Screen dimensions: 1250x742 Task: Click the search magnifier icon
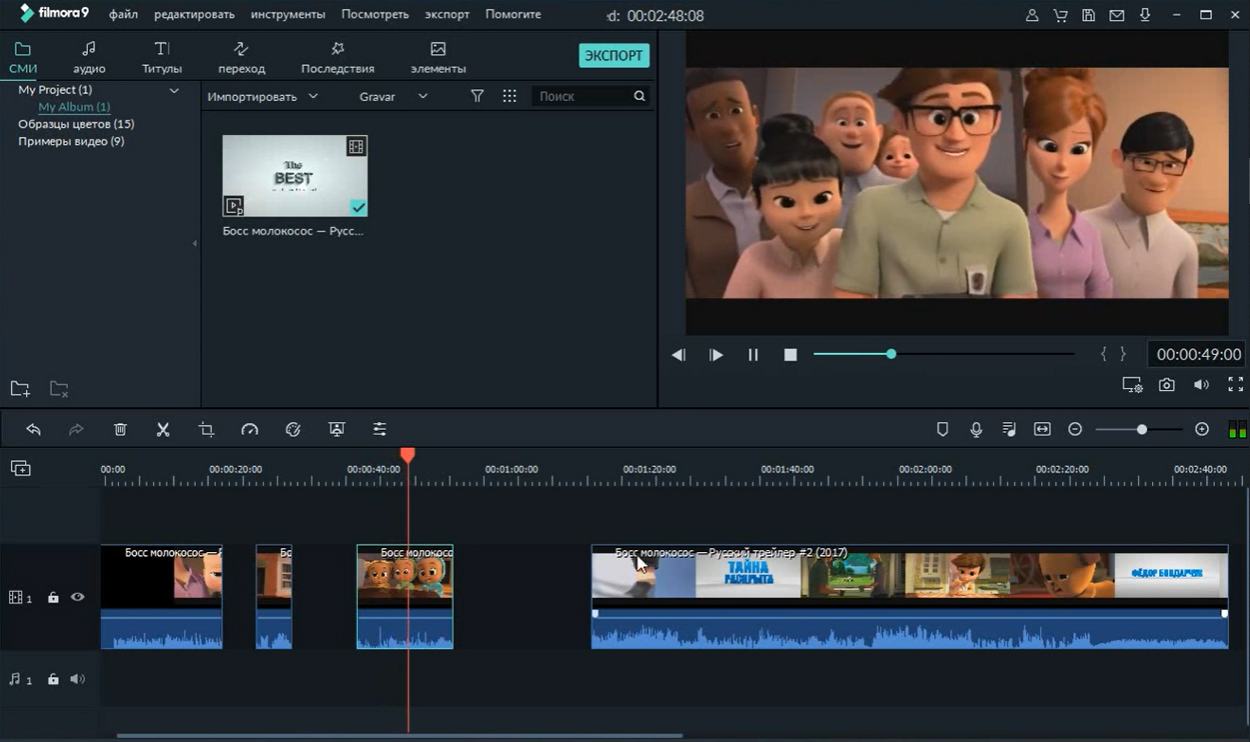pos(639,96)
